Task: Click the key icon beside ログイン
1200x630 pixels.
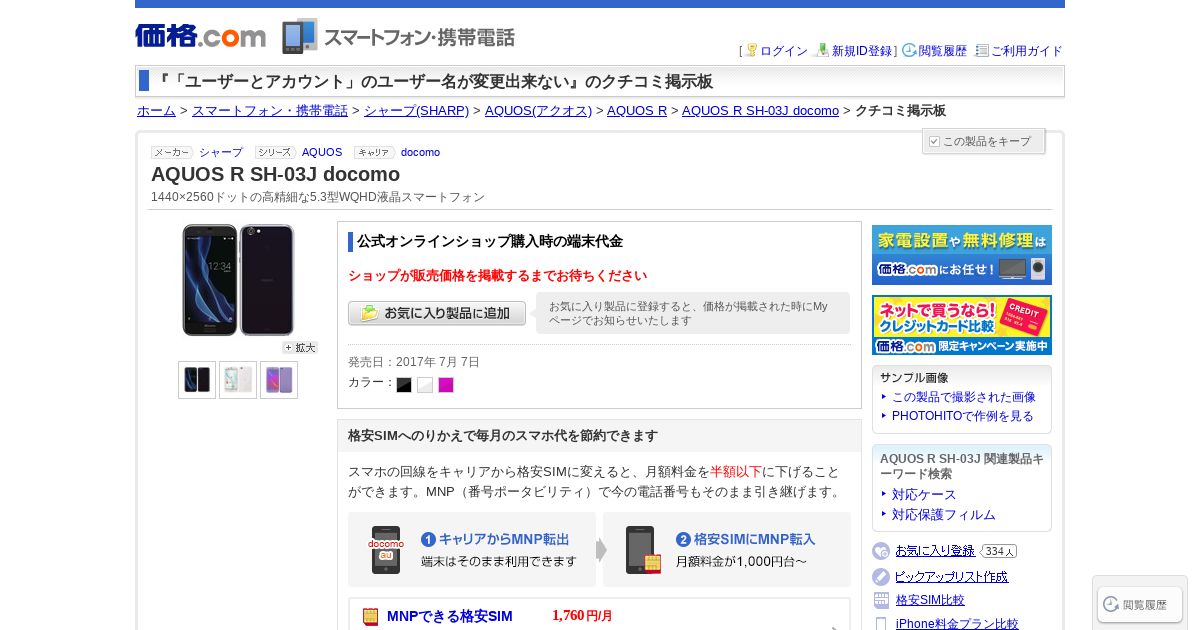Action: click(x=751, y=50)
